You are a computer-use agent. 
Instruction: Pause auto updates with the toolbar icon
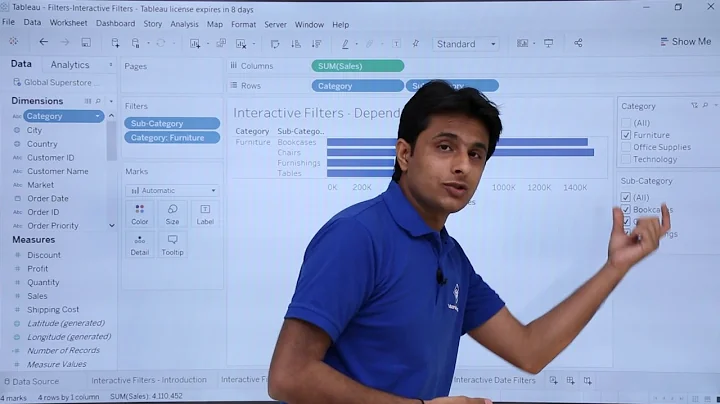[136, 43]
